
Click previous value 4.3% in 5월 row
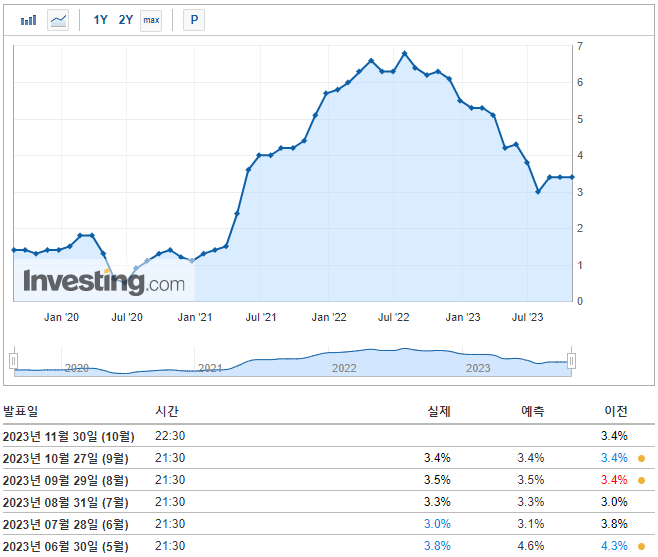[x=614, y=546]
